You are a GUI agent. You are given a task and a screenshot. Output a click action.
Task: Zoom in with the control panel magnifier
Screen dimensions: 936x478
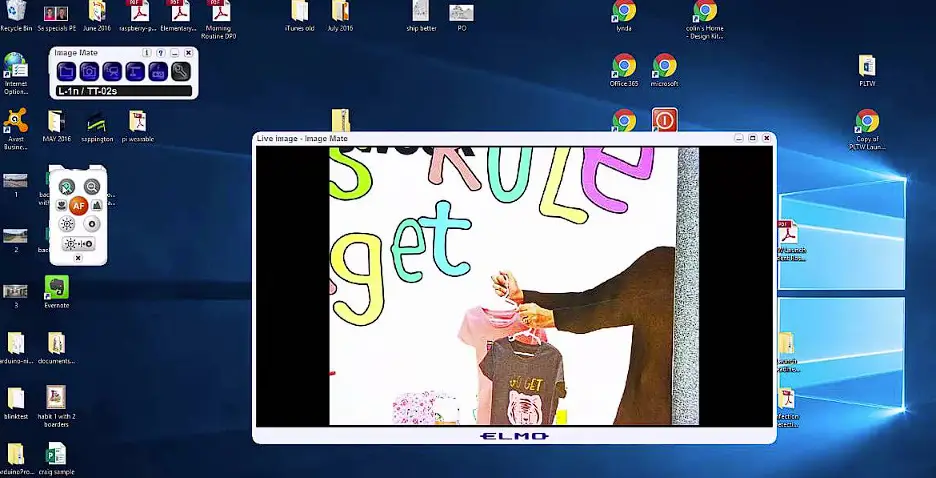click(x=67, y=186)
